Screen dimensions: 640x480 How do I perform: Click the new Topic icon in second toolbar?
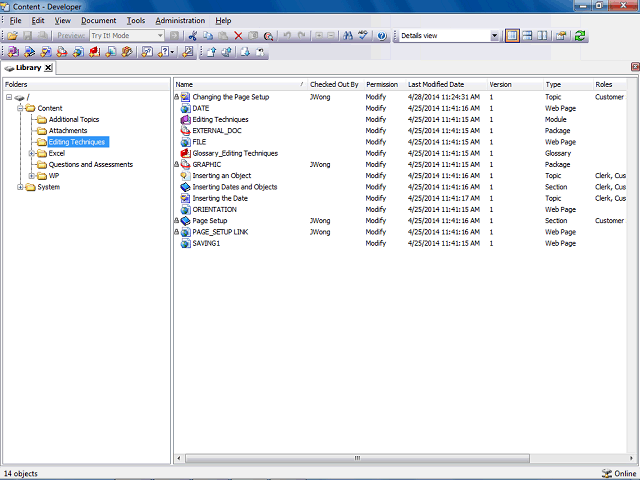[x=46, y=52]
